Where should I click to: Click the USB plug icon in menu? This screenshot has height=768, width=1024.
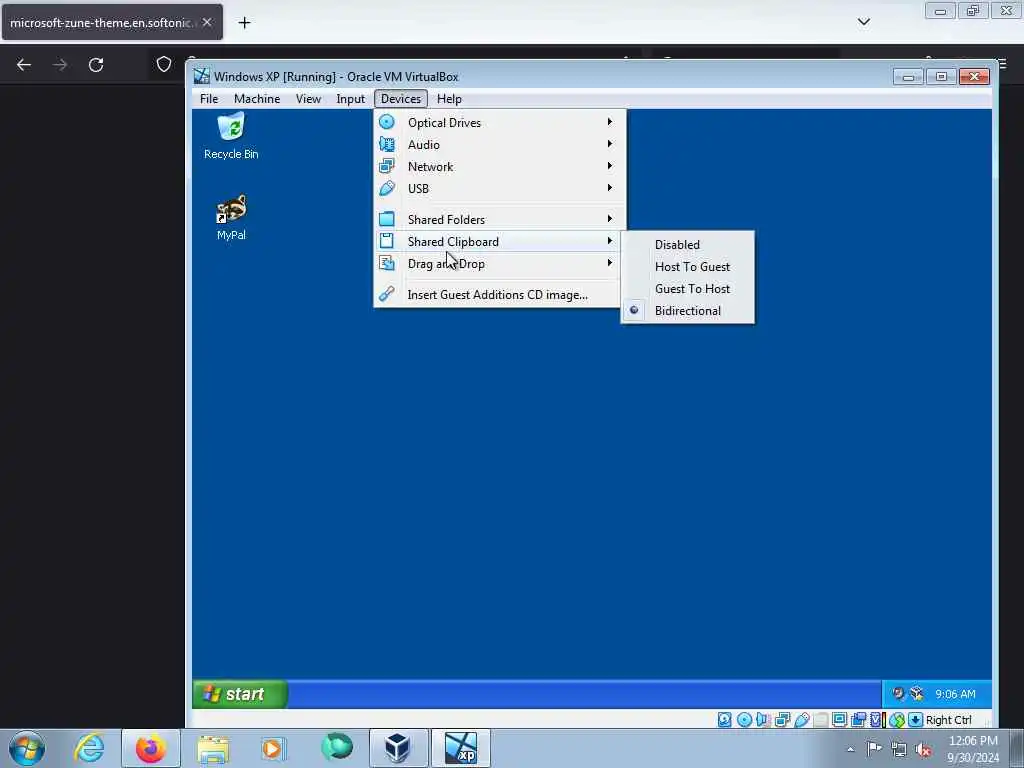point(387,188)
